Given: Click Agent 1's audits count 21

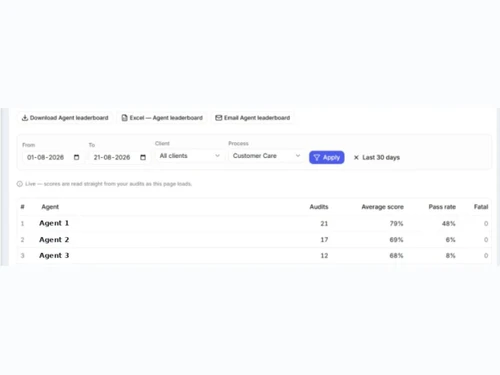Looking at the screenshot, I should click(324, 223).
